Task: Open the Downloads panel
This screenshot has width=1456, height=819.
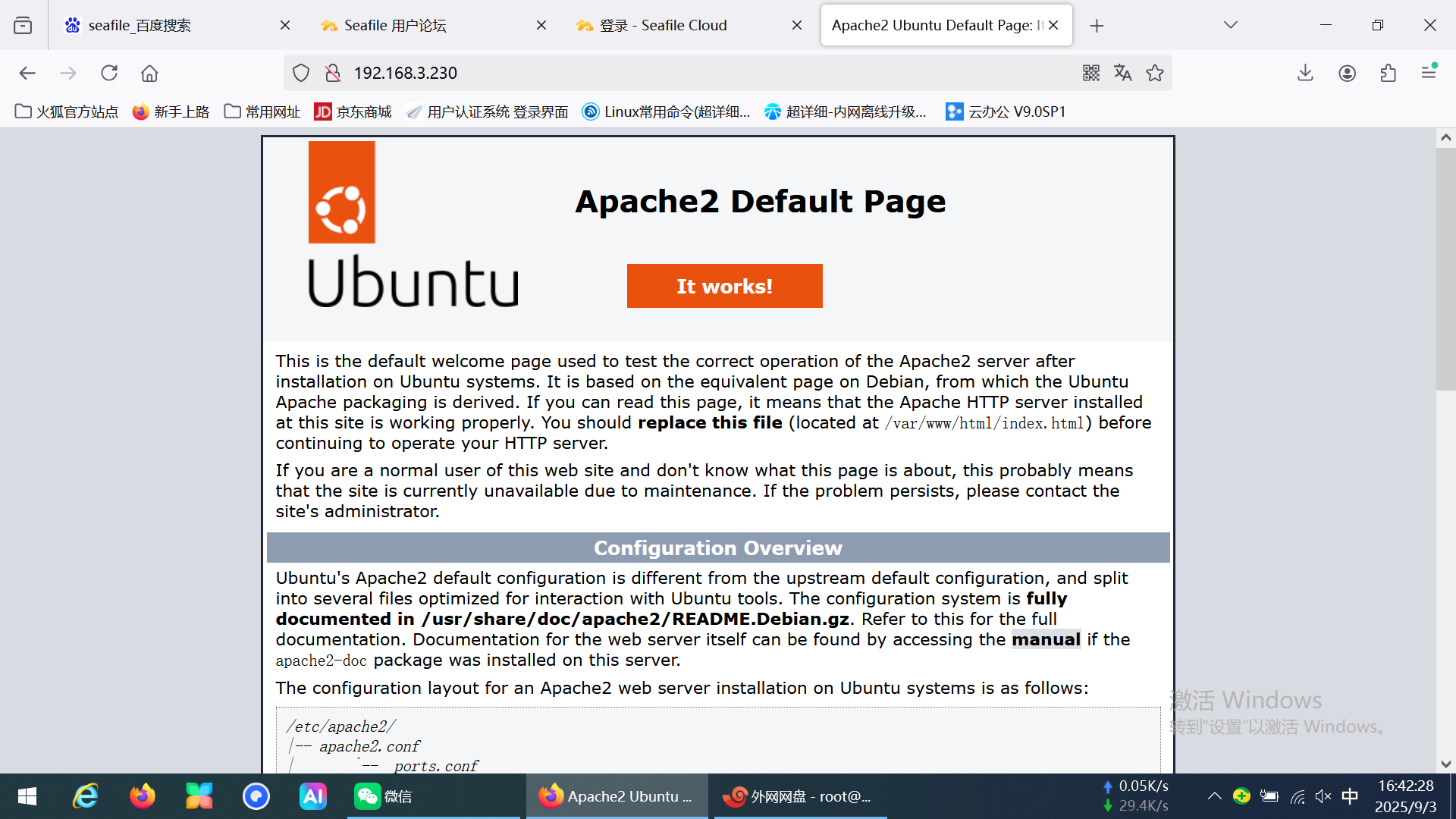Action: point(1305,73)
